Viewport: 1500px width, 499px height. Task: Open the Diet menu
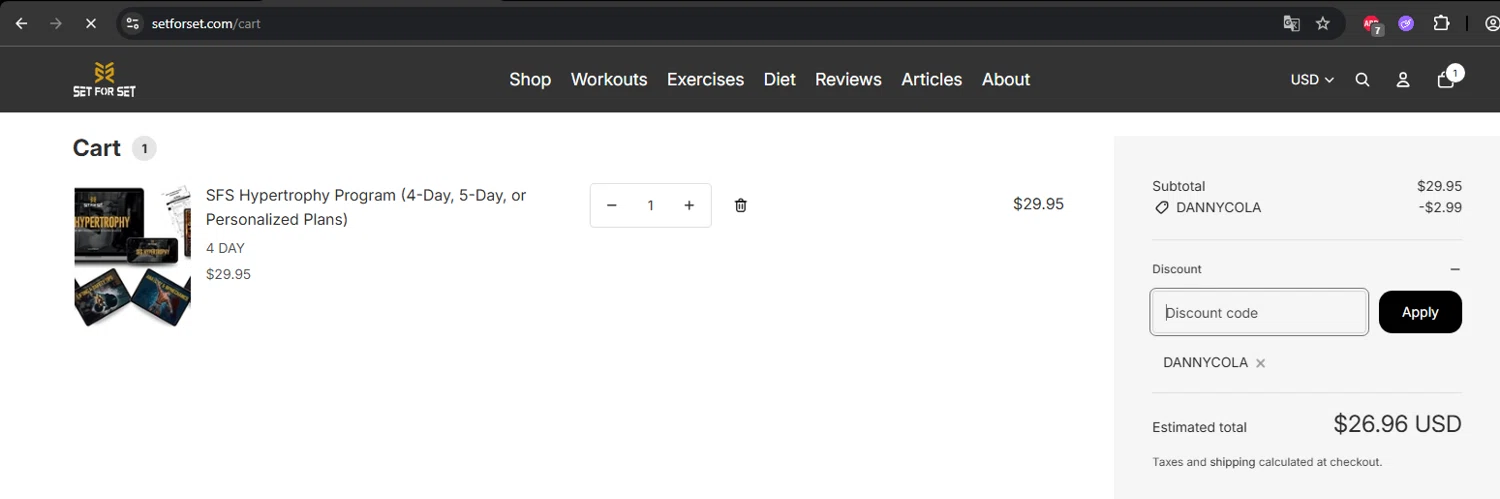click(780, 79)
